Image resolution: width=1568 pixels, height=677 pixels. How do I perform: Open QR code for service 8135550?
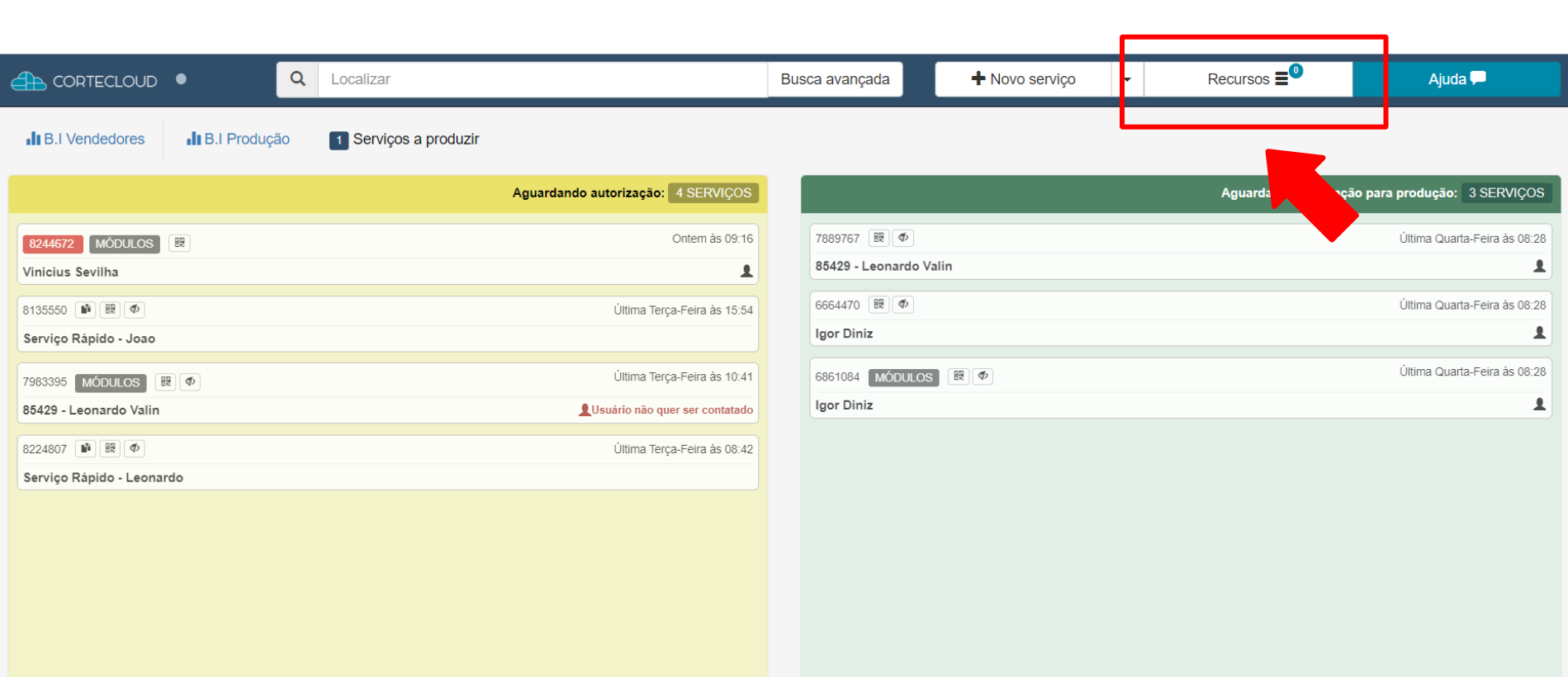[x=111, y=310]
